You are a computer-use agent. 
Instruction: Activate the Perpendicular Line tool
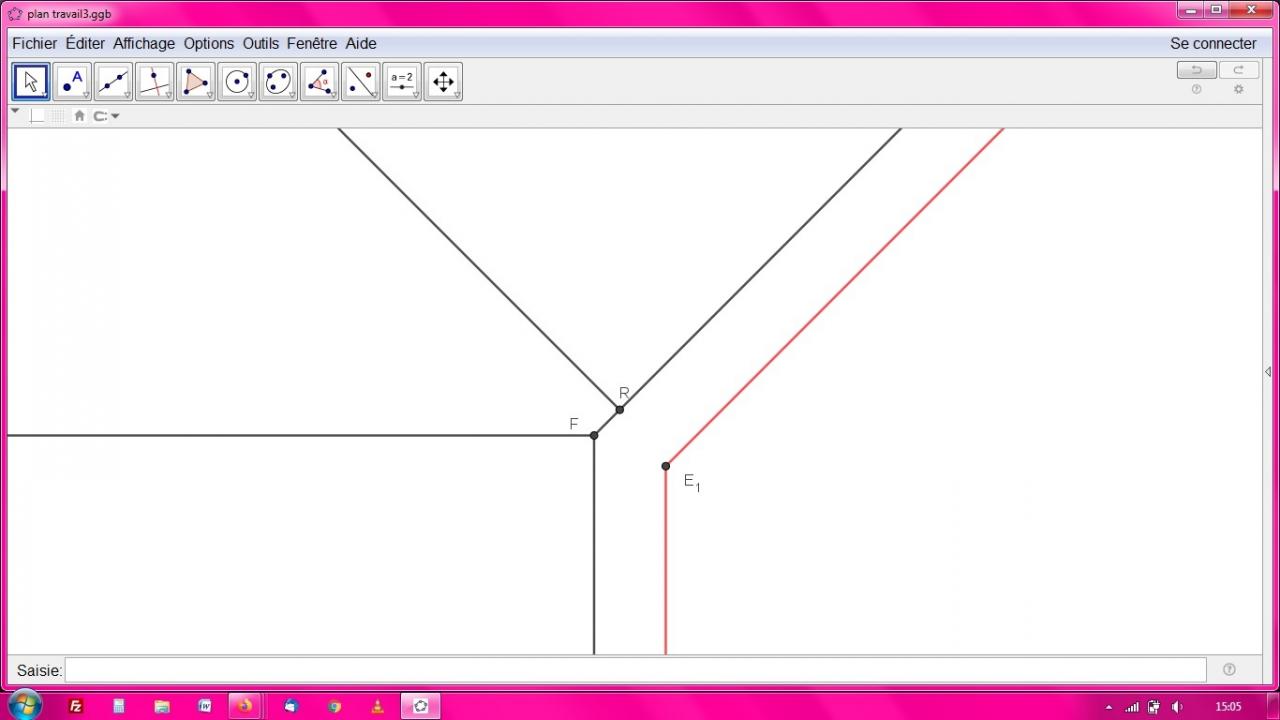[155, 82]
